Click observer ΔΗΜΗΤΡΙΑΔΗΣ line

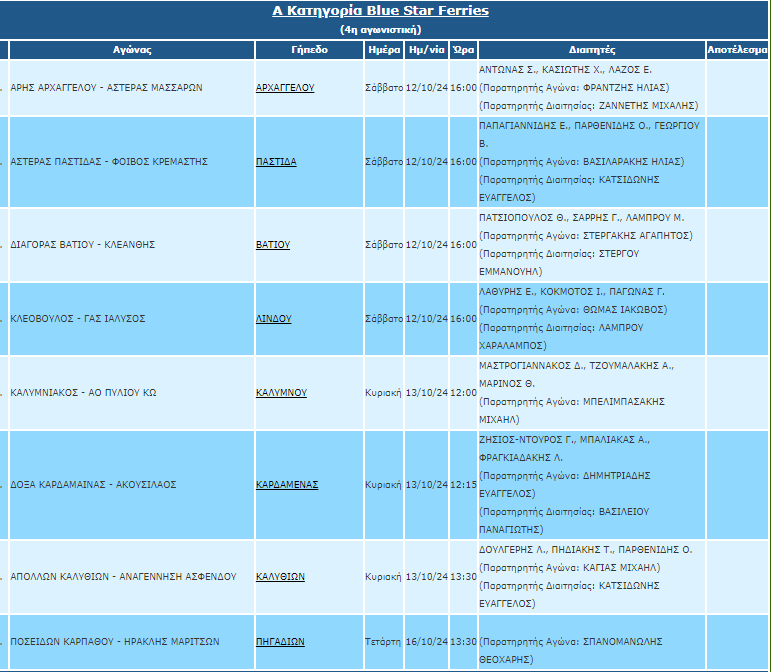click(565, 476)
